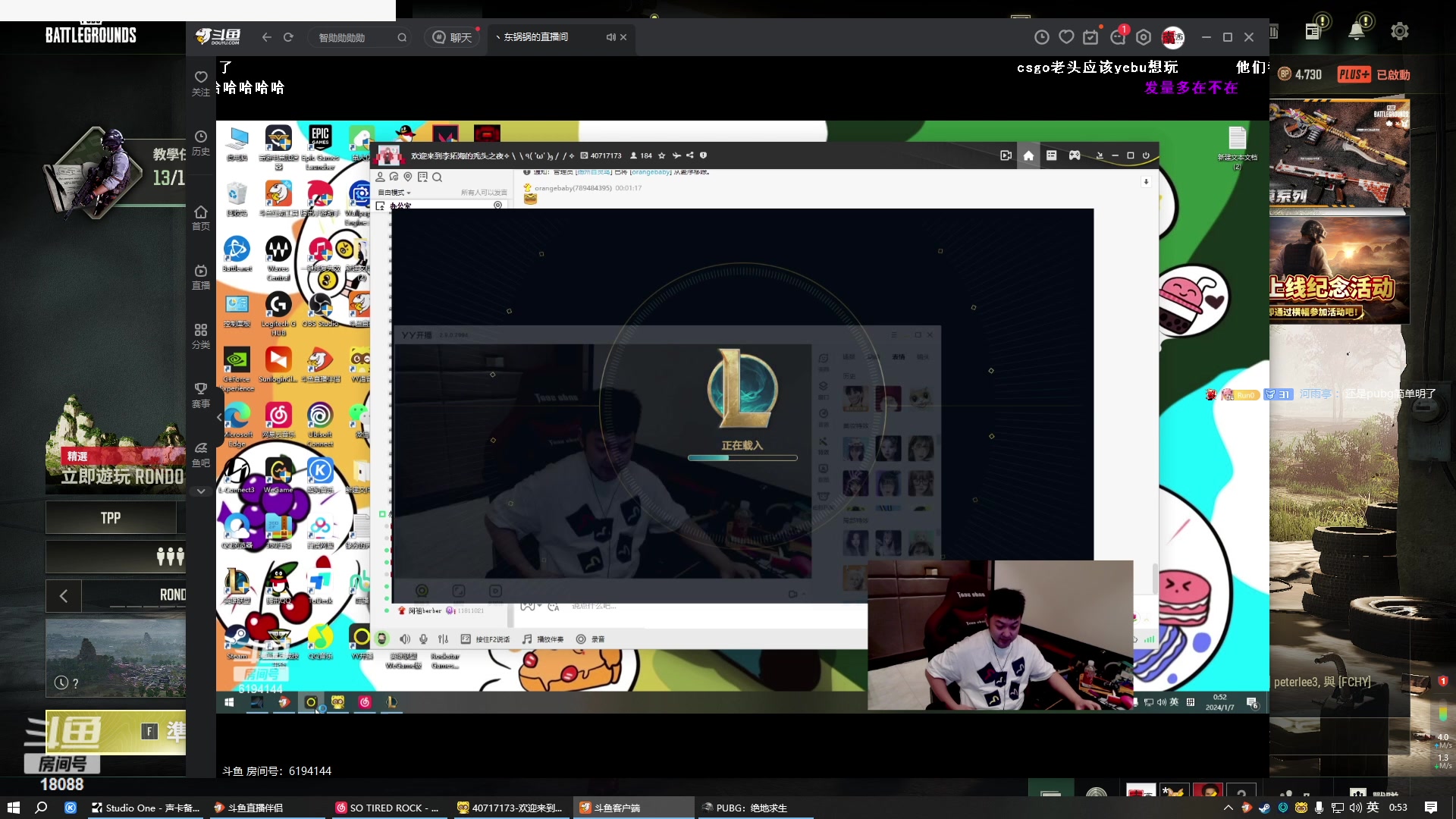Image resolution: width=1456 pixels, height=819 pixels.
Task: Open 直播 in Douyu sidebar
Action: coord(201,277)
